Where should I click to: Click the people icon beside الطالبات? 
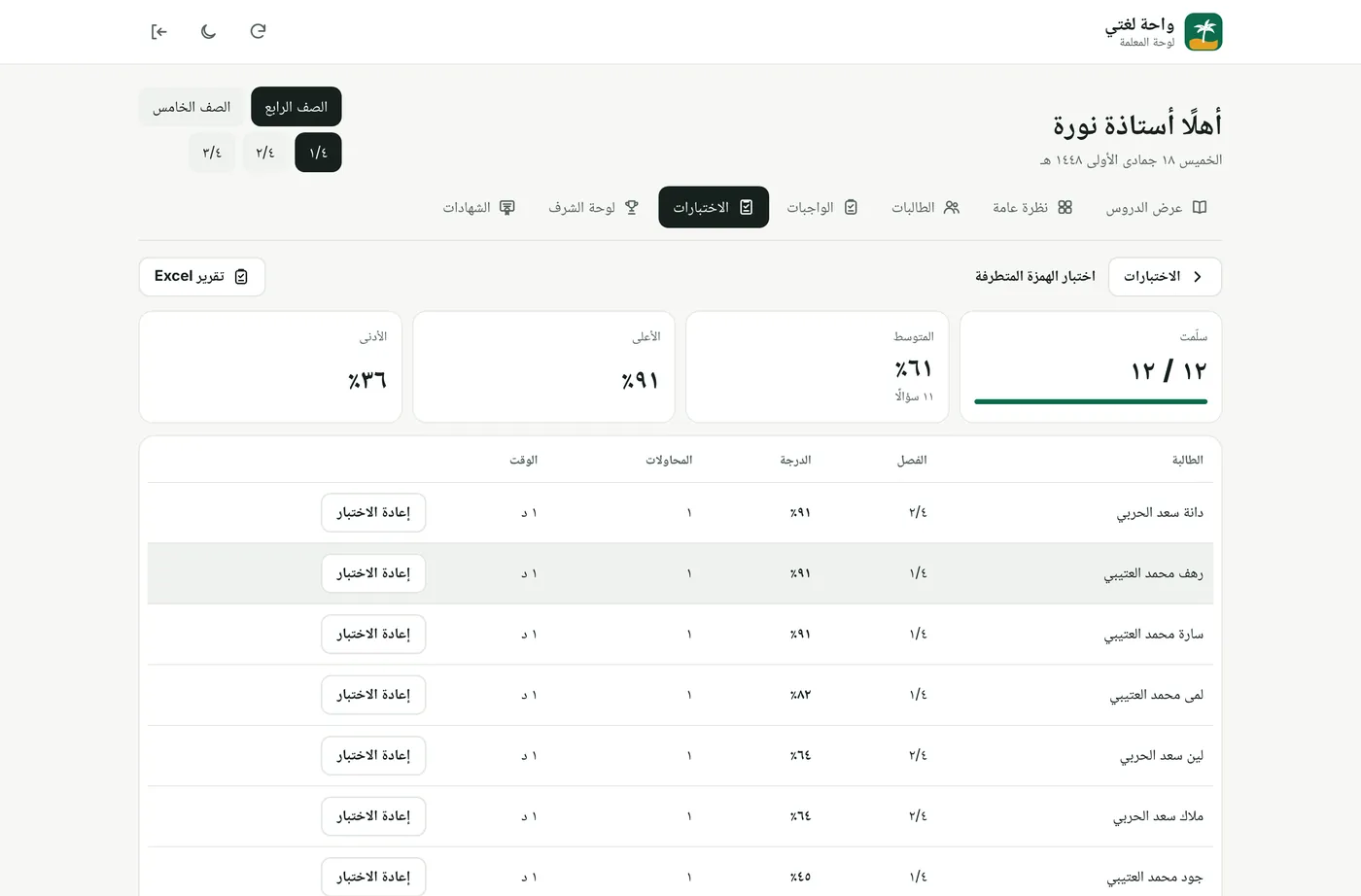pyautogui.click(x=952, y=207)
